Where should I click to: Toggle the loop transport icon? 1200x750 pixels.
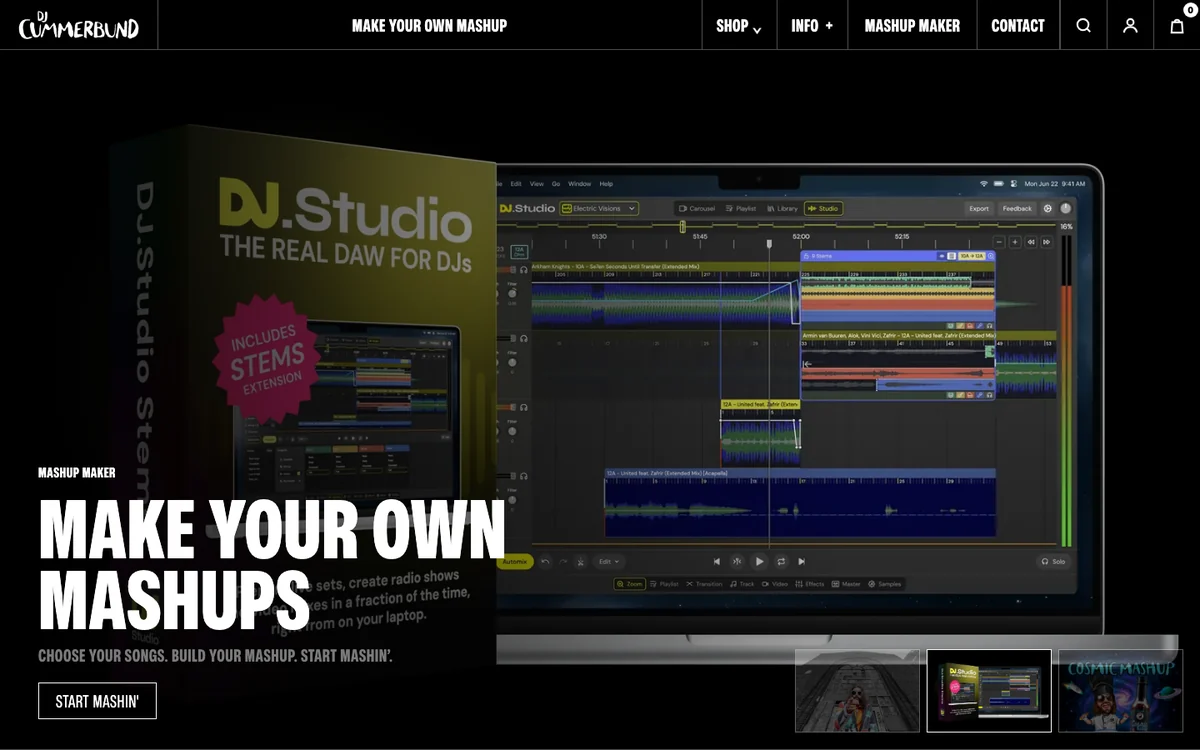[781, 562]
